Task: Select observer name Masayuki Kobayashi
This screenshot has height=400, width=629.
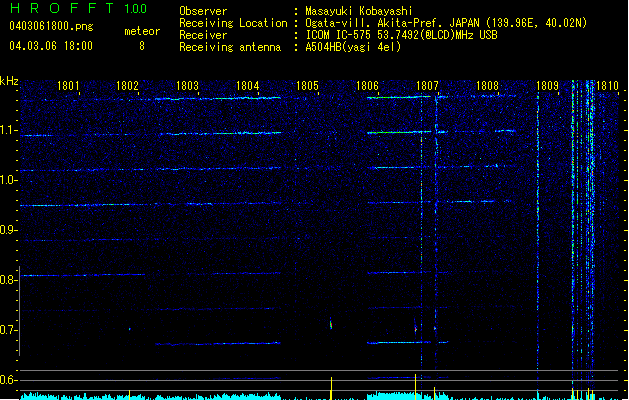Action: (359, 11)
